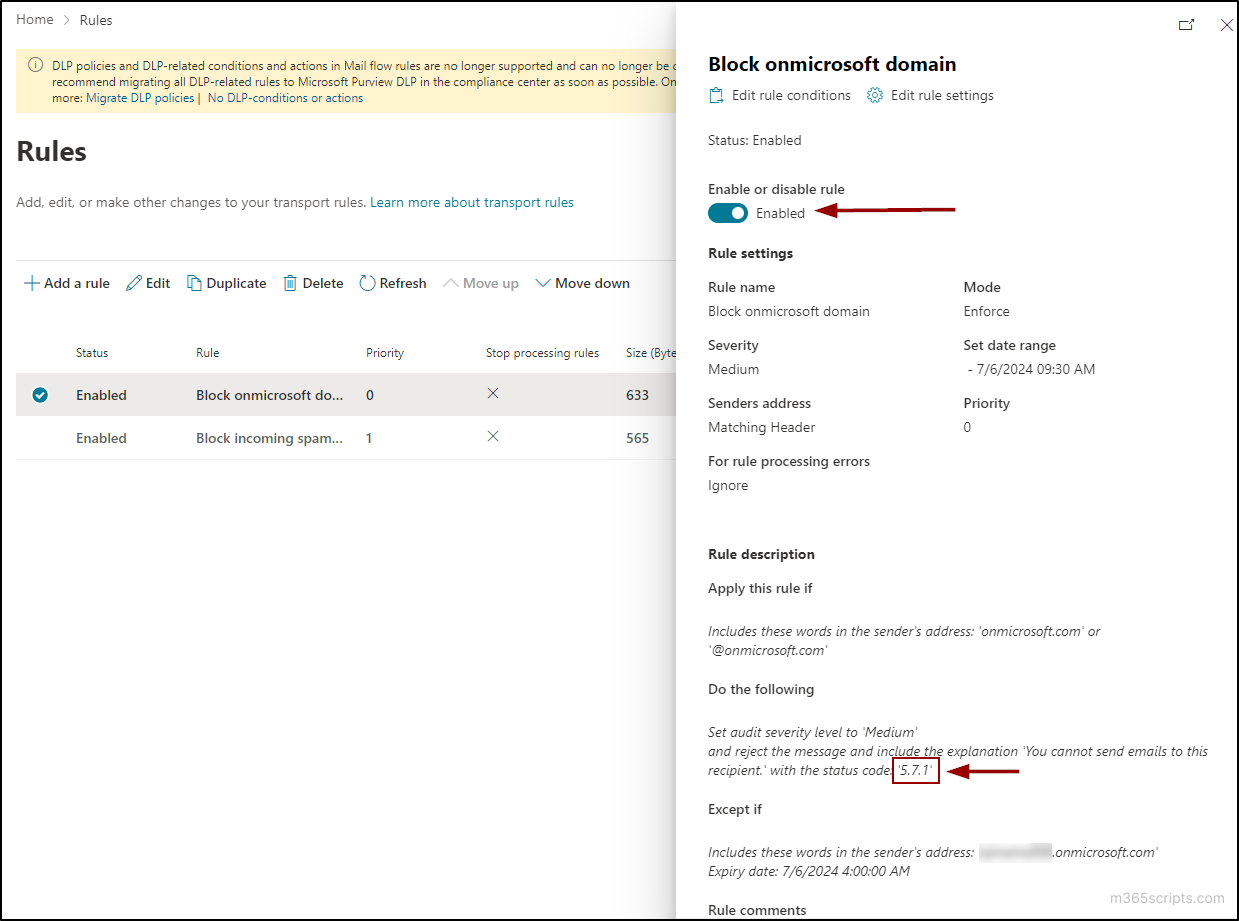This screenshot has width=1239, height=921.
Task: Open Edit rule conditions
Action: [x=716, y=94]
